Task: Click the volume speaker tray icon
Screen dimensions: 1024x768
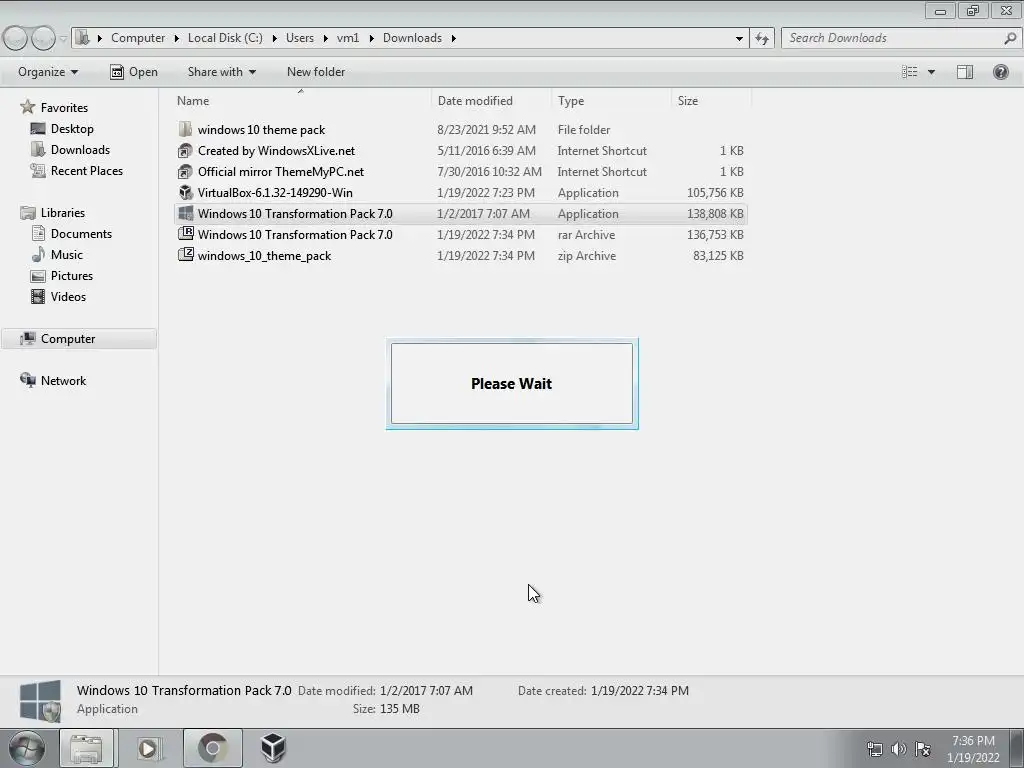Action: pos(899,749)
